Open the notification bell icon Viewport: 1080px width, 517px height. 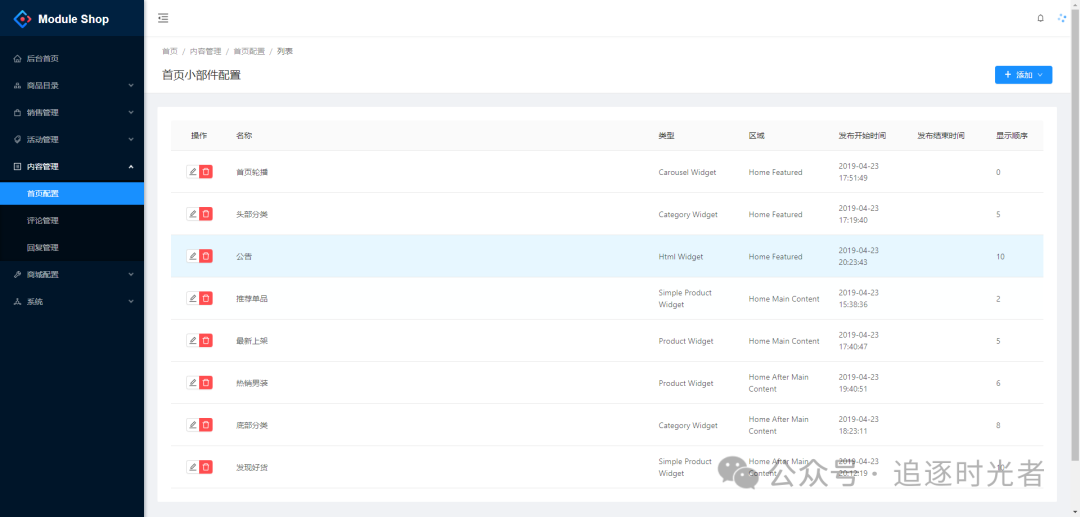[1041, 18]
